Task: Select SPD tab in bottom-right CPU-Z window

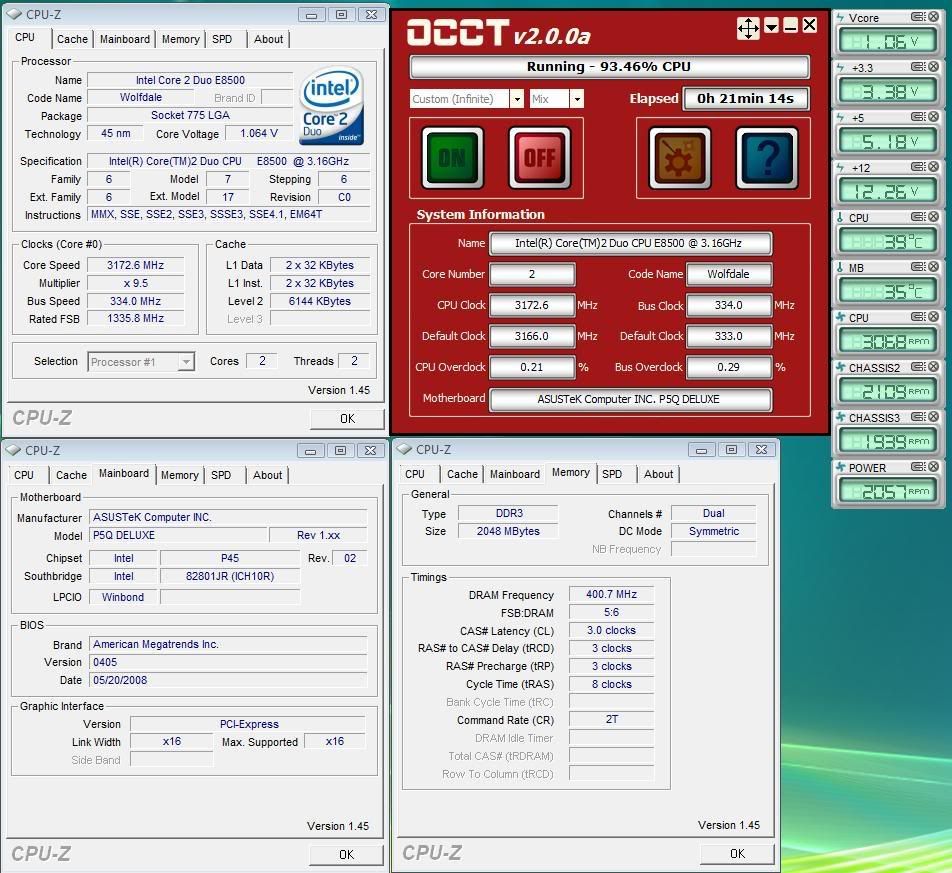Action: [x=612, y=474]
